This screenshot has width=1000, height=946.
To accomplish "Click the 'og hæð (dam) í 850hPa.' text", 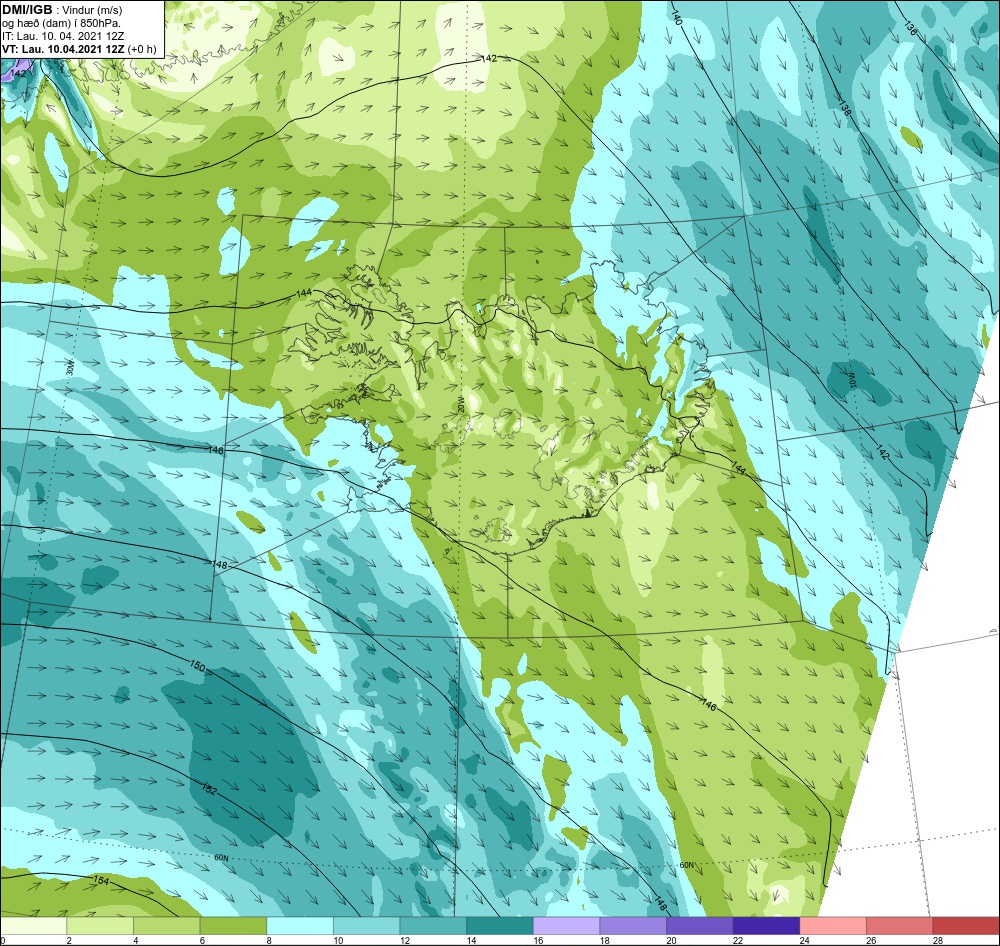I will pyautogui.click(x=61, y=23).
